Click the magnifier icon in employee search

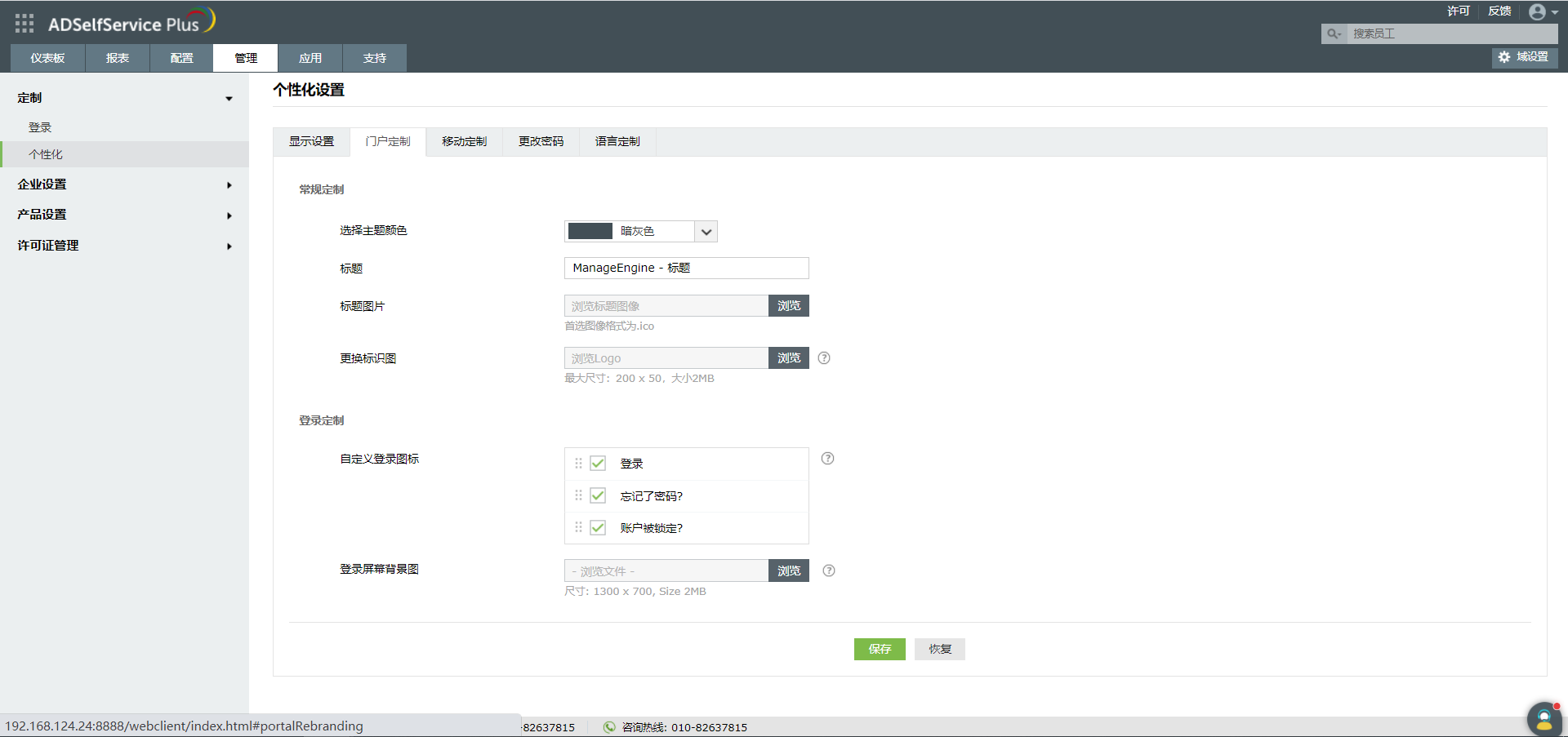[1334, 33]
